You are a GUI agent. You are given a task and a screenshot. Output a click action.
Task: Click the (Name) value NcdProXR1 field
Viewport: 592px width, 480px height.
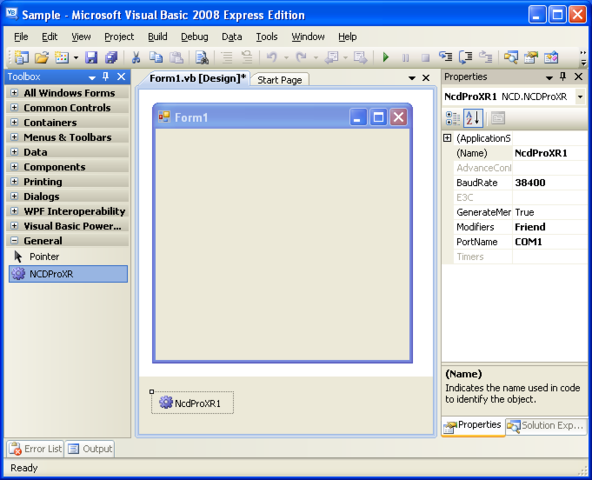point(549,153)
